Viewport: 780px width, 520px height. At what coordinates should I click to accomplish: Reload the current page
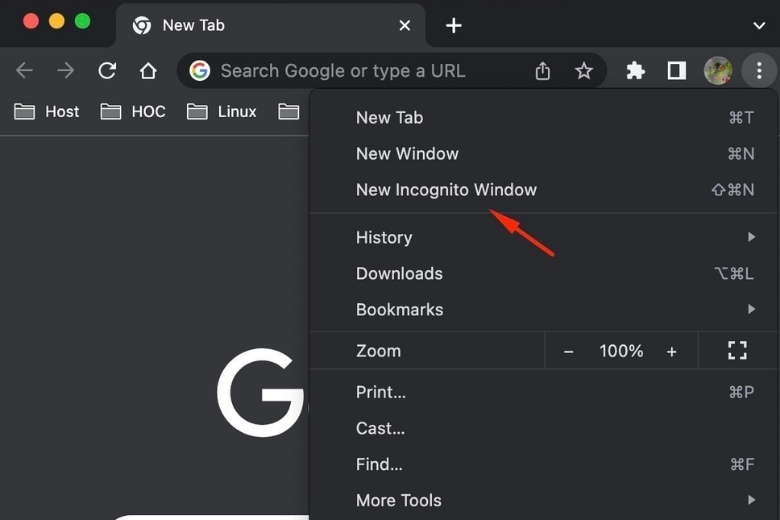(x=107, y=71)
